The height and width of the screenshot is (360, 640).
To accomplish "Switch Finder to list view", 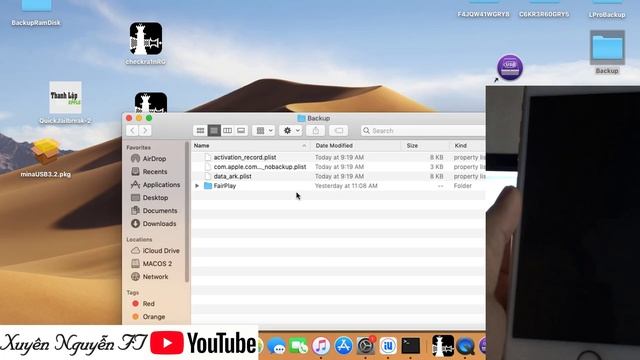I will 214,131.
